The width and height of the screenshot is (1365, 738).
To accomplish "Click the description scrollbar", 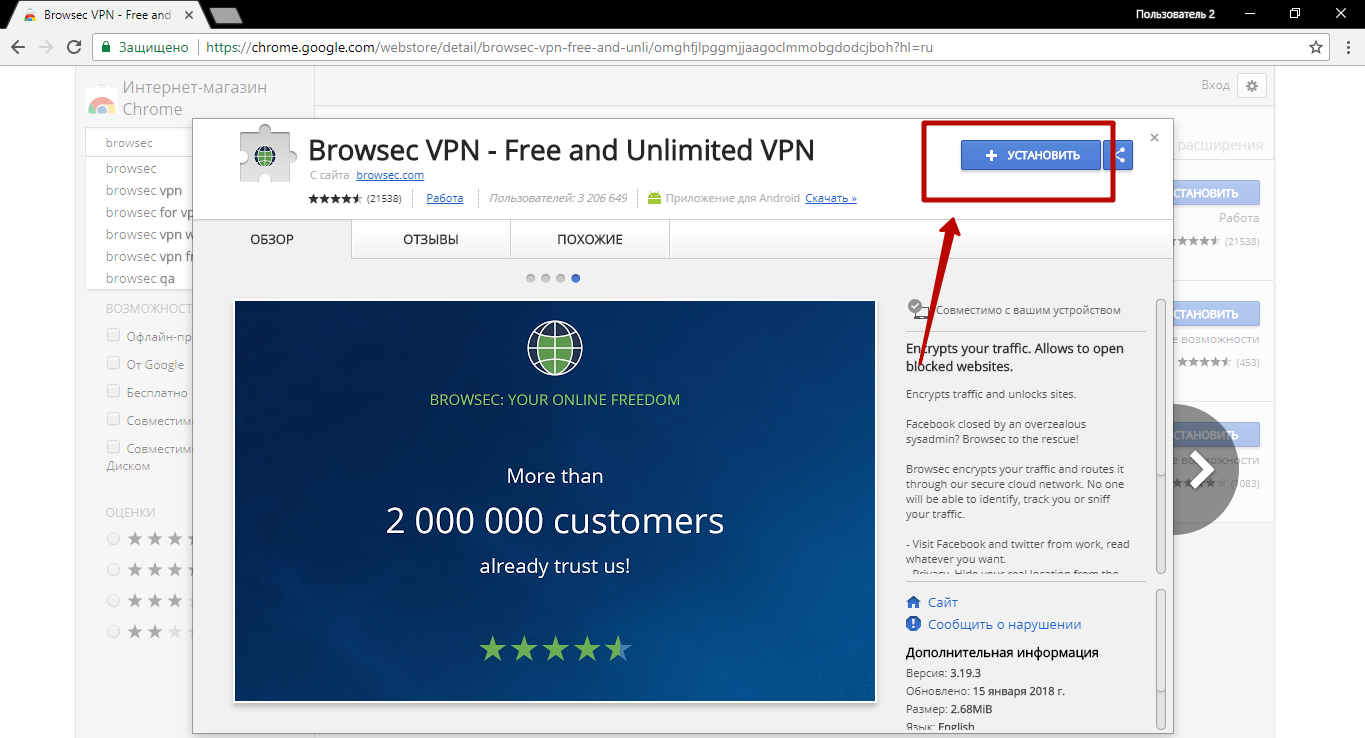I will tap(1161, 436).
